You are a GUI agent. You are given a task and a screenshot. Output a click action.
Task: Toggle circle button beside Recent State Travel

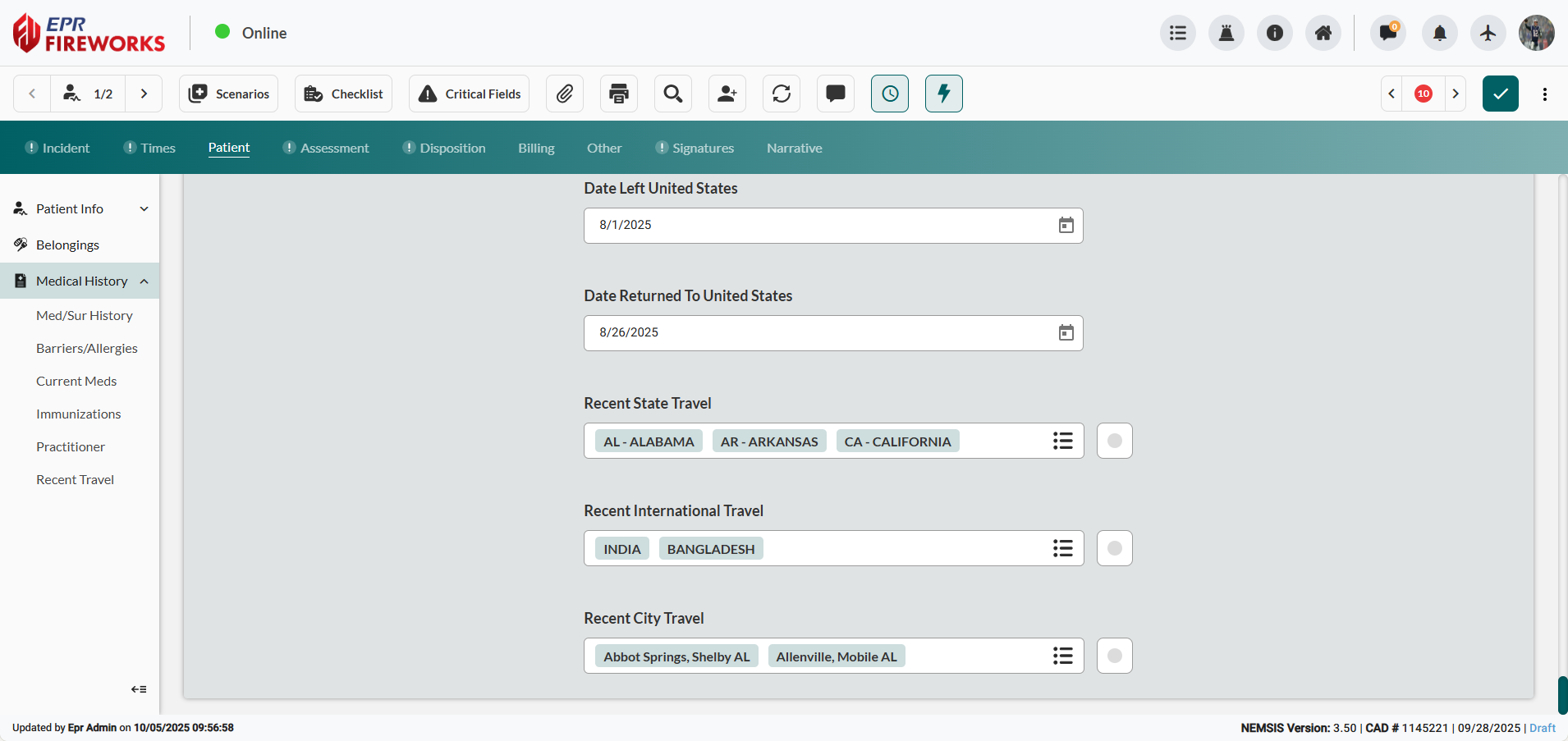pos(1115,441)
